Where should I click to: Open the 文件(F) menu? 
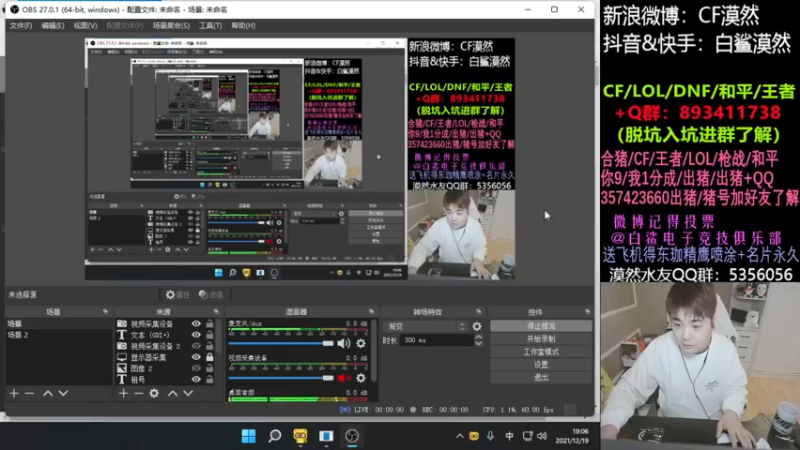(20, 26)
